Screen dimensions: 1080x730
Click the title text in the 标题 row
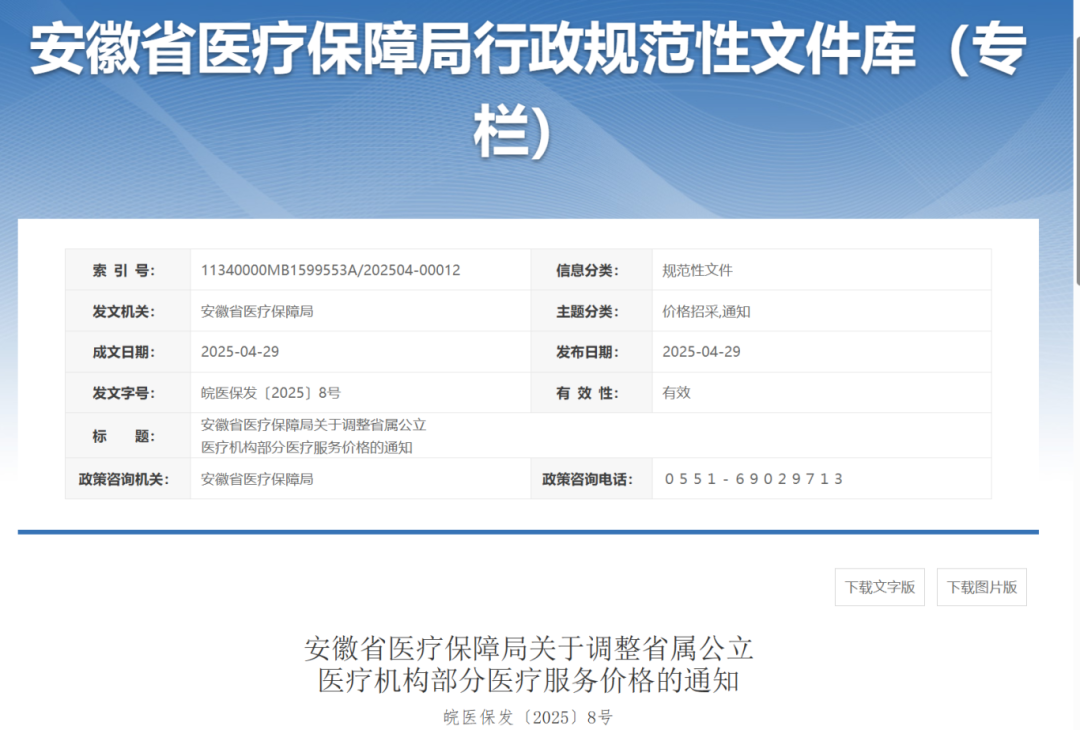[313, 436]
